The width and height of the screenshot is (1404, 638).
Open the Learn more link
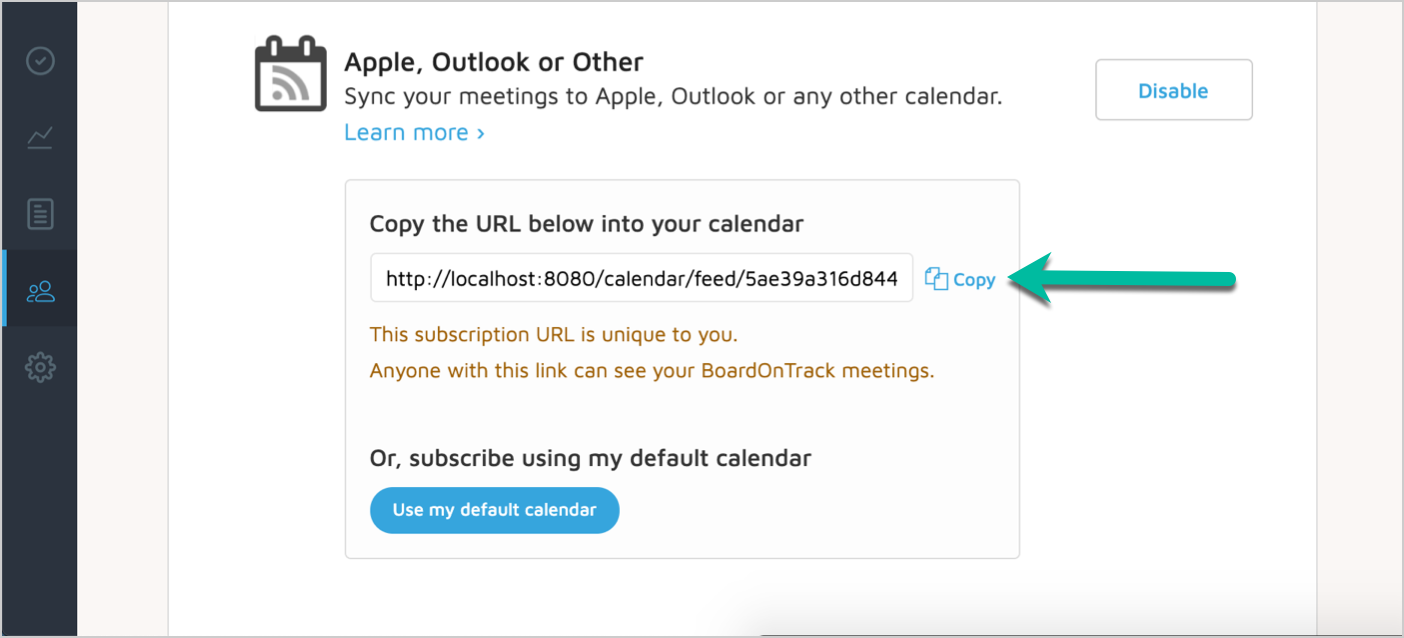coord(406,133)
